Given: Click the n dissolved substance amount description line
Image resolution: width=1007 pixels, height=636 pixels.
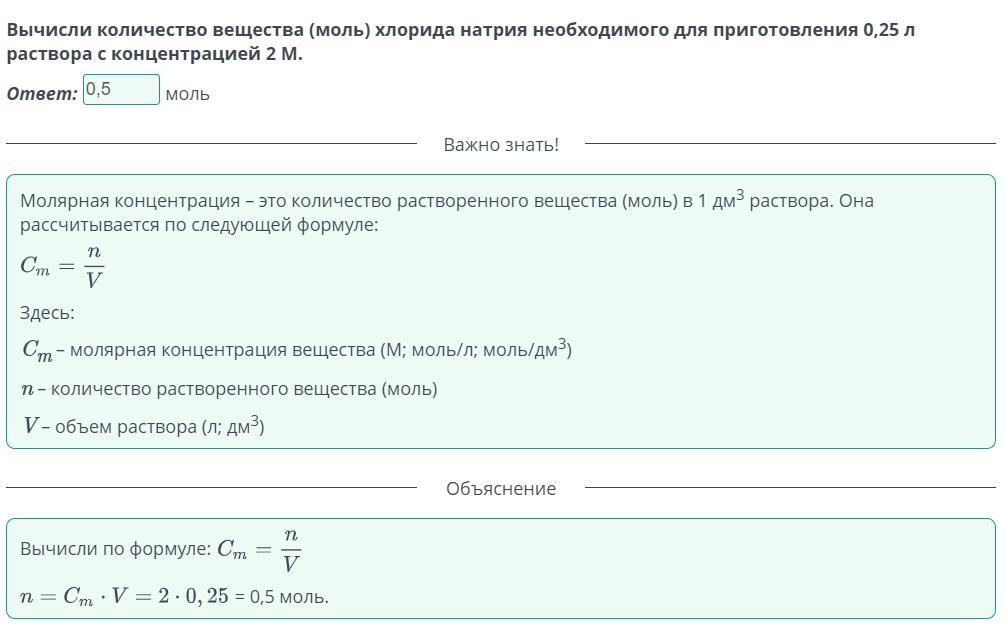Looking at the screenshot, I should 229,389.
